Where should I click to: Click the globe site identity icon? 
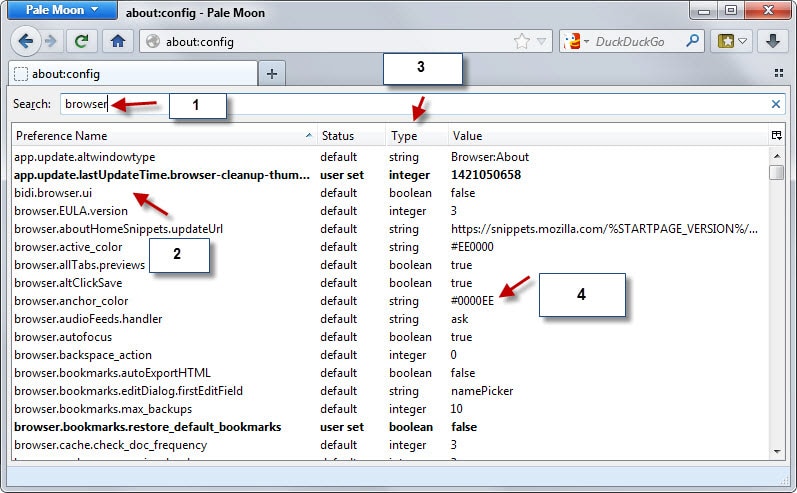coord(152,41)
